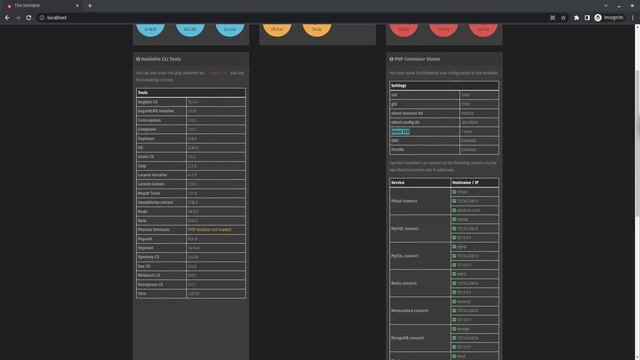The image size is (640, 360).
Task: Select the Laravel Lumen row
Action: 191,184
